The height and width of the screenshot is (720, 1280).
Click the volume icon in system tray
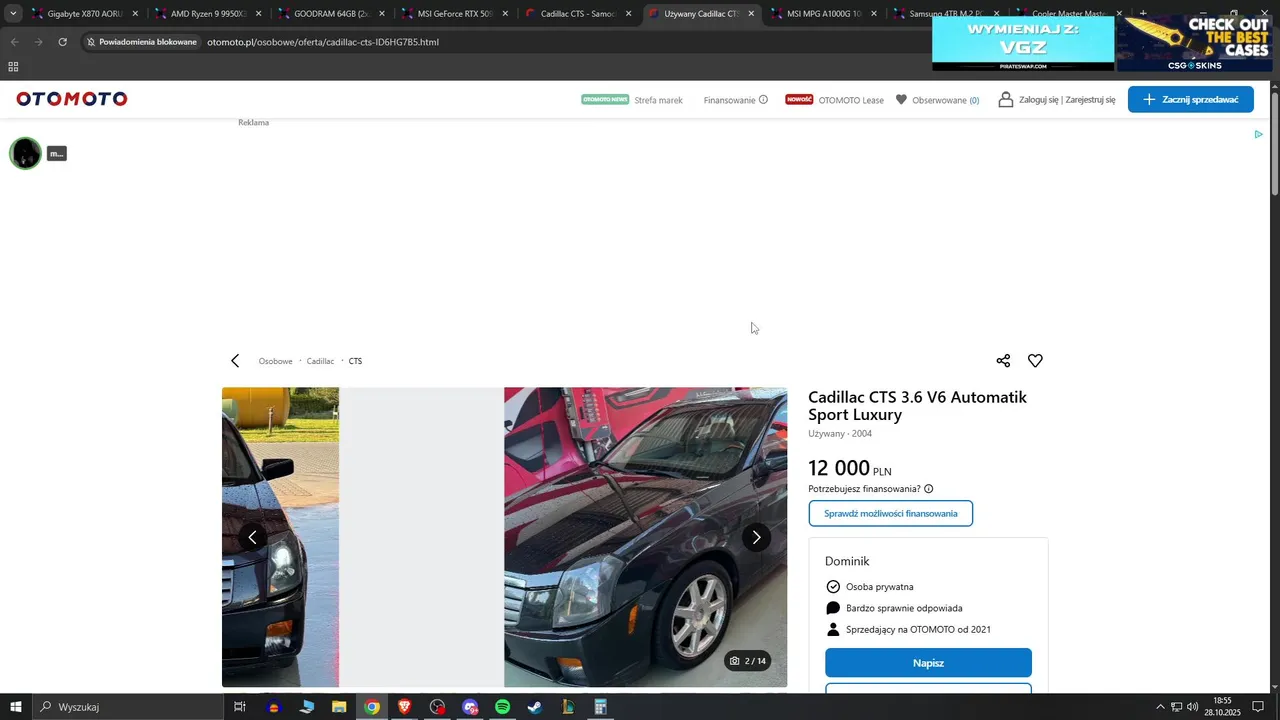[1192, 707]
